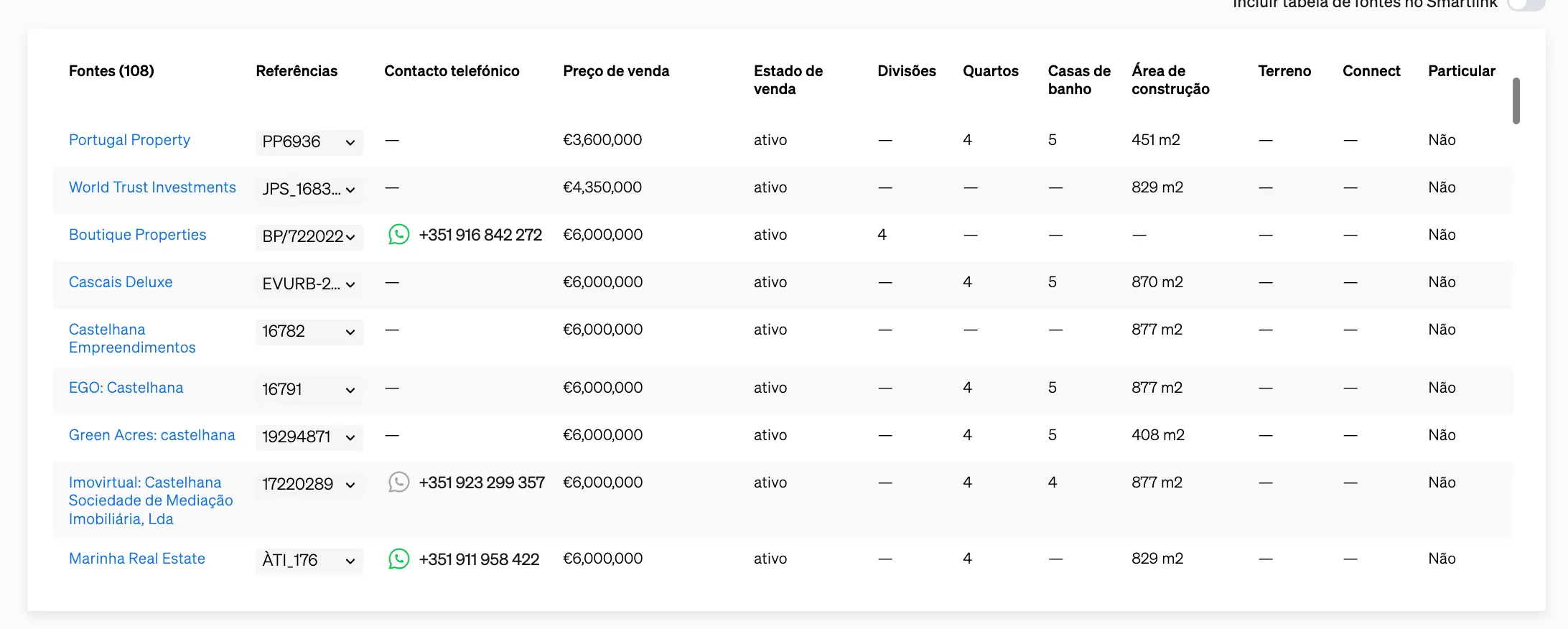The height and width of the screenshot is (629, 1568).
Task: Click phone number +351 923 299 357
Action: tap(482, 483)
